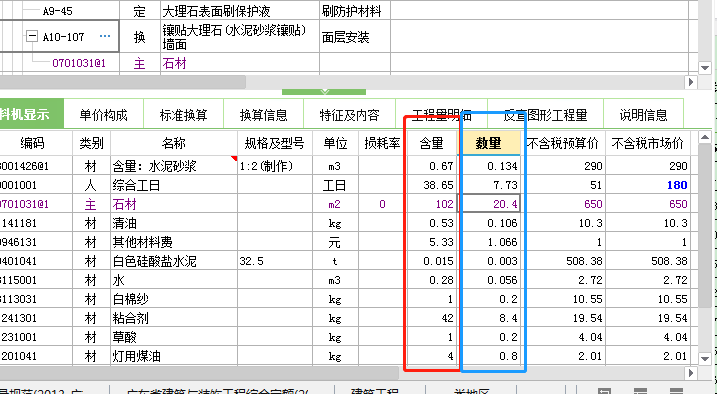Select 大理石表面刷保护液 cell in upper grid
Image resolution: width=717 pixels, height=394 pixels.
(240, 11)
